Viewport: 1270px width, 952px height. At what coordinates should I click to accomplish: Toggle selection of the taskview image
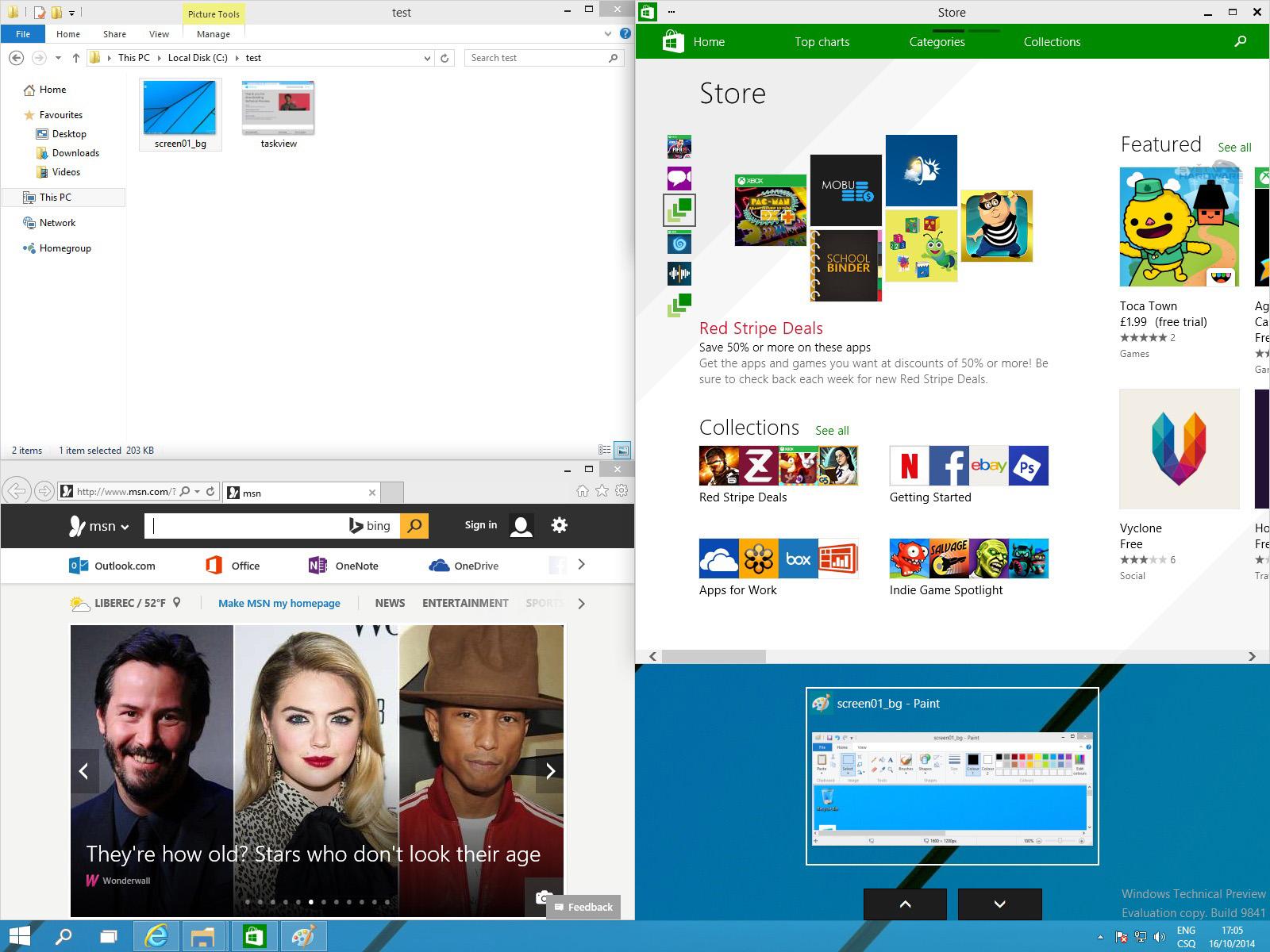pyautogui.click(x=278, y=109)
